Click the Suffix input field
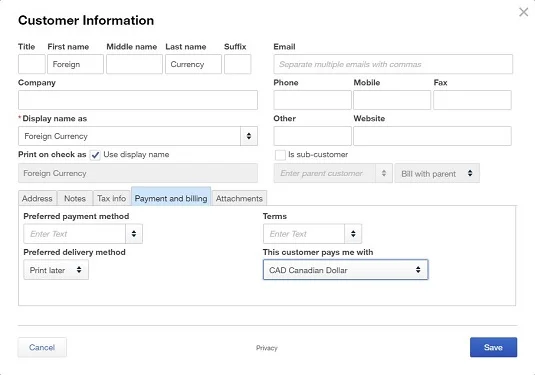This screenshot has height=375, width=535. click(x=237, y=64)
